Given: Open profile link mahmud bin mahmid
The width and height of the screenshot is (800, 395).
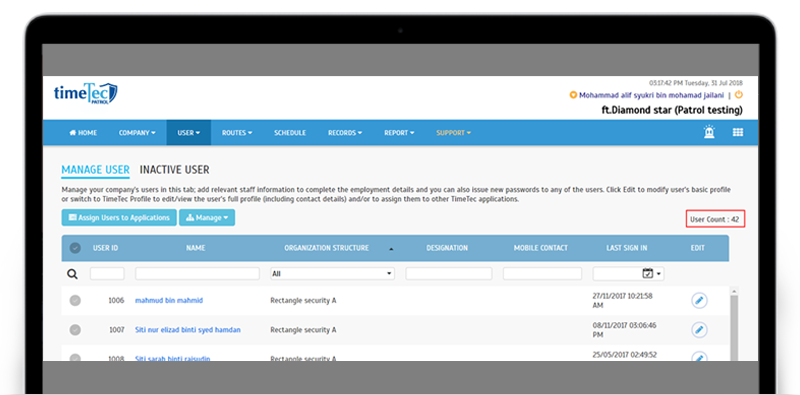Looking at the screenshot, I should tap(169, 301).
